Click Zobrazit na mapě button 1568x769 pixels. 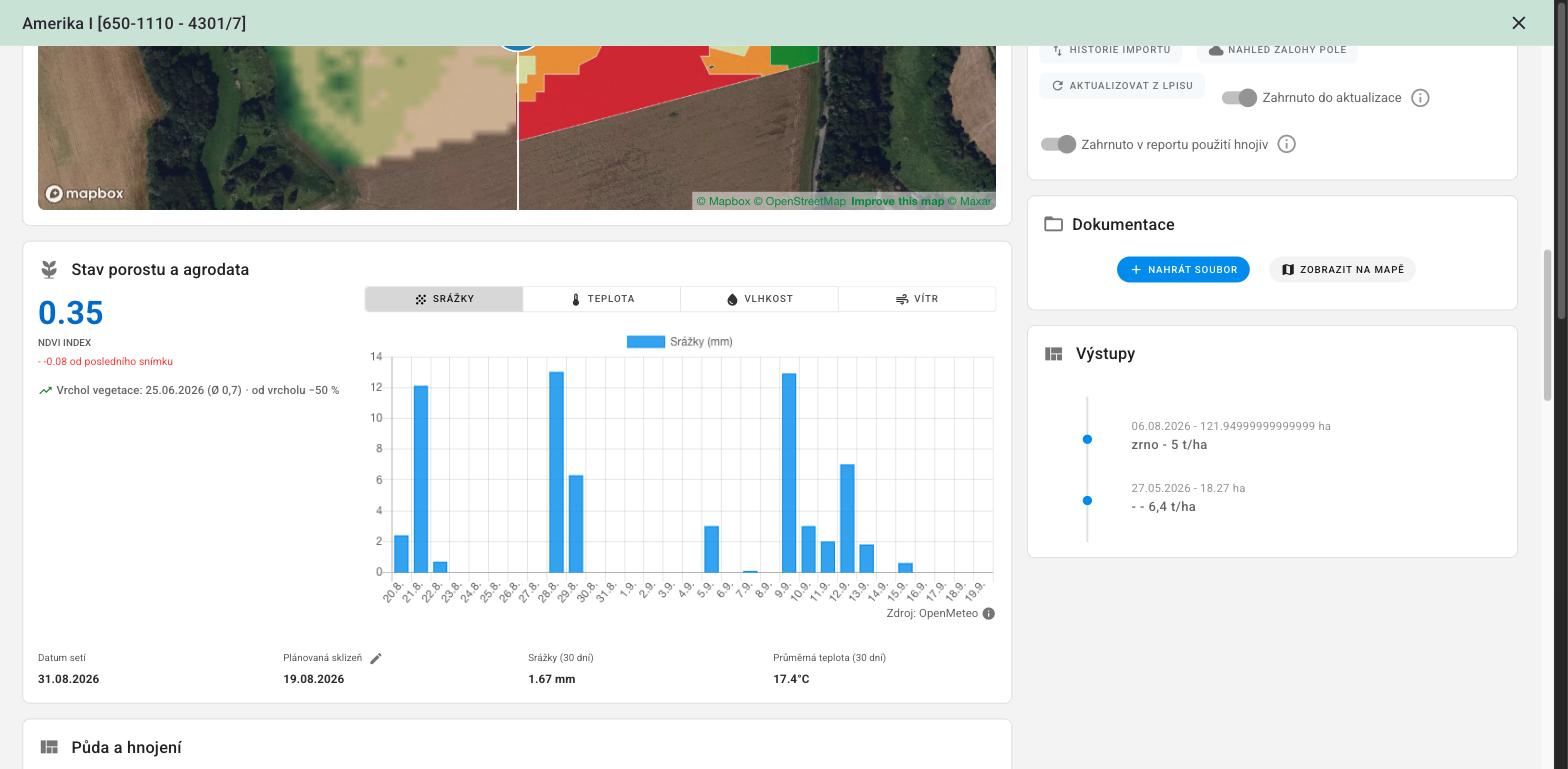1342,269
